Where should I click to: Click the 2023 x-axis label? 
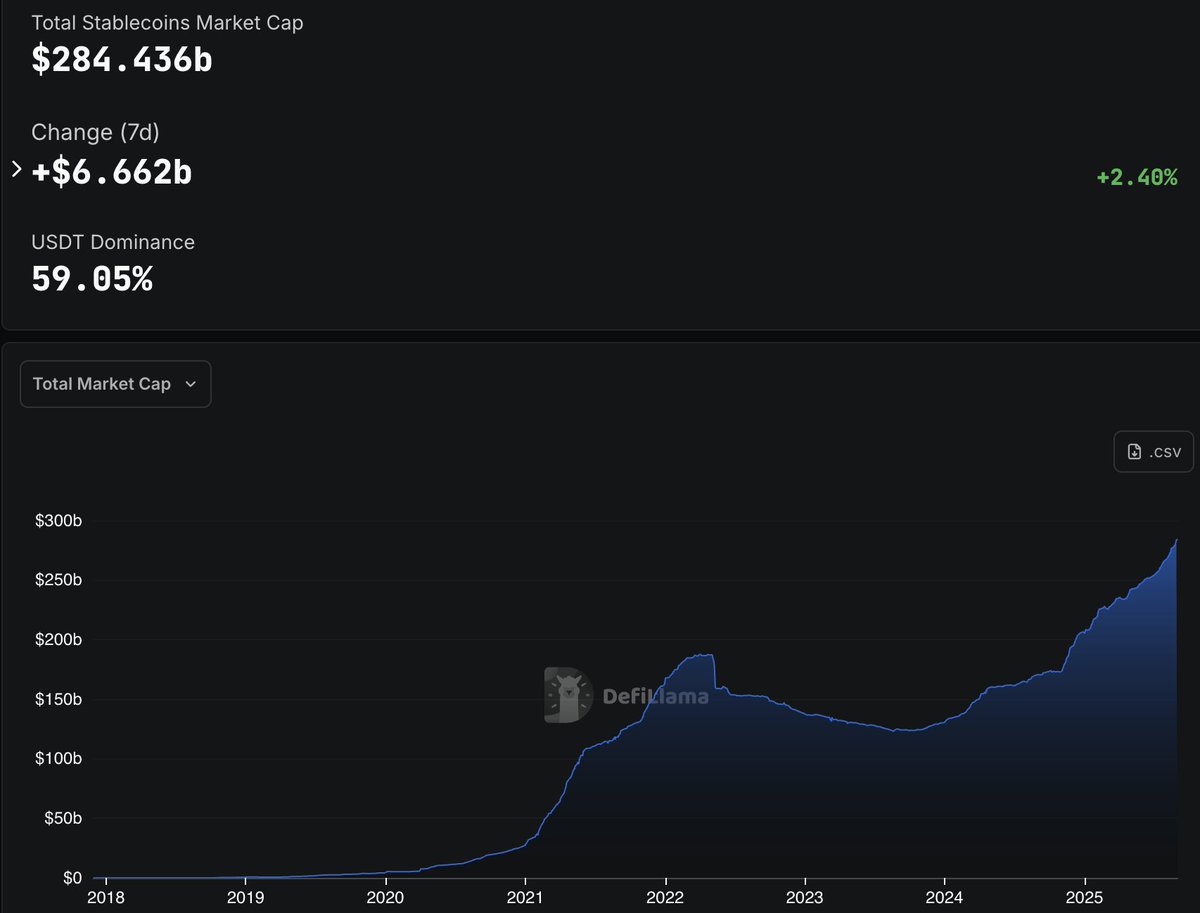coord(805,897)
